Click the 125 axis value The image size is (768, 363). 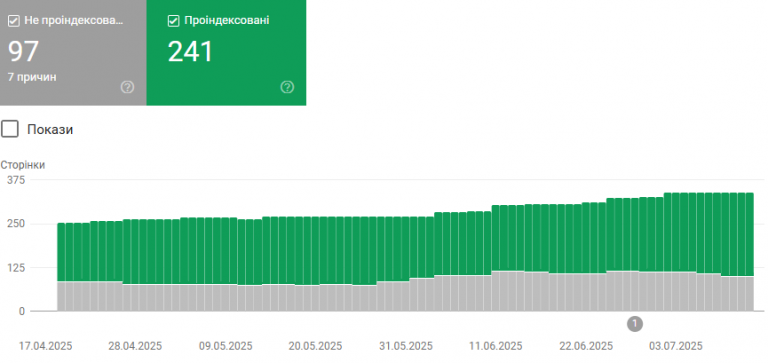(x=16, y=267)
